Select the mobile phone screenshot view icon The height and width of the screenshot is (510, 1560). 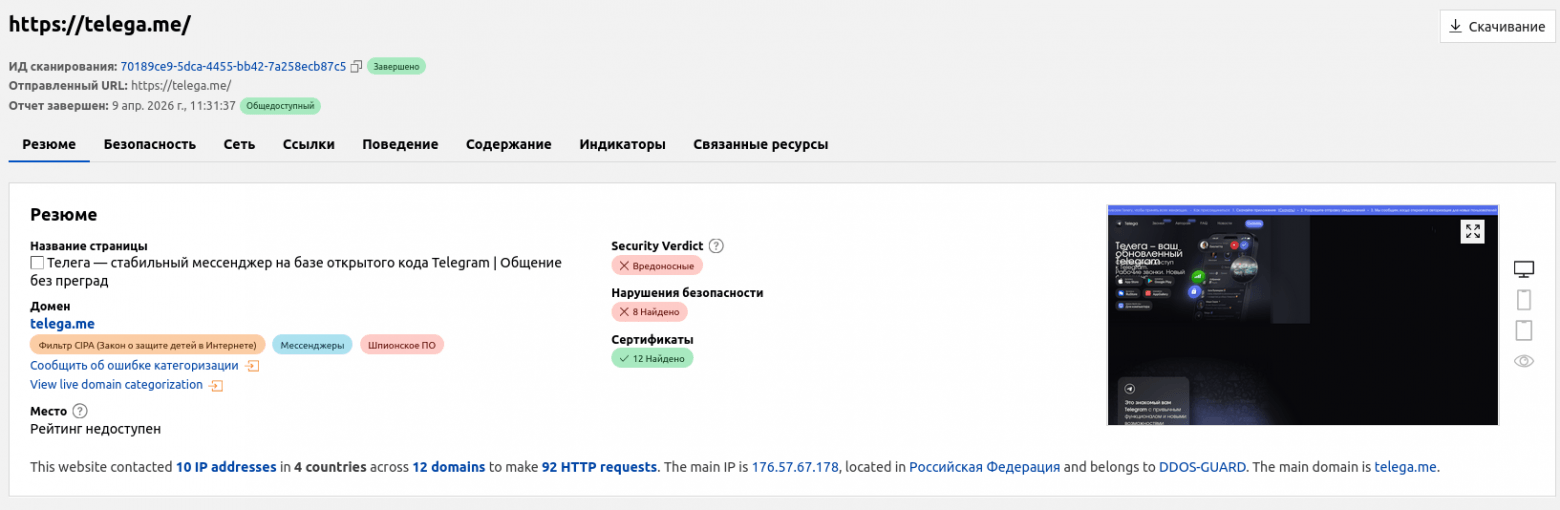[1524, 299]
